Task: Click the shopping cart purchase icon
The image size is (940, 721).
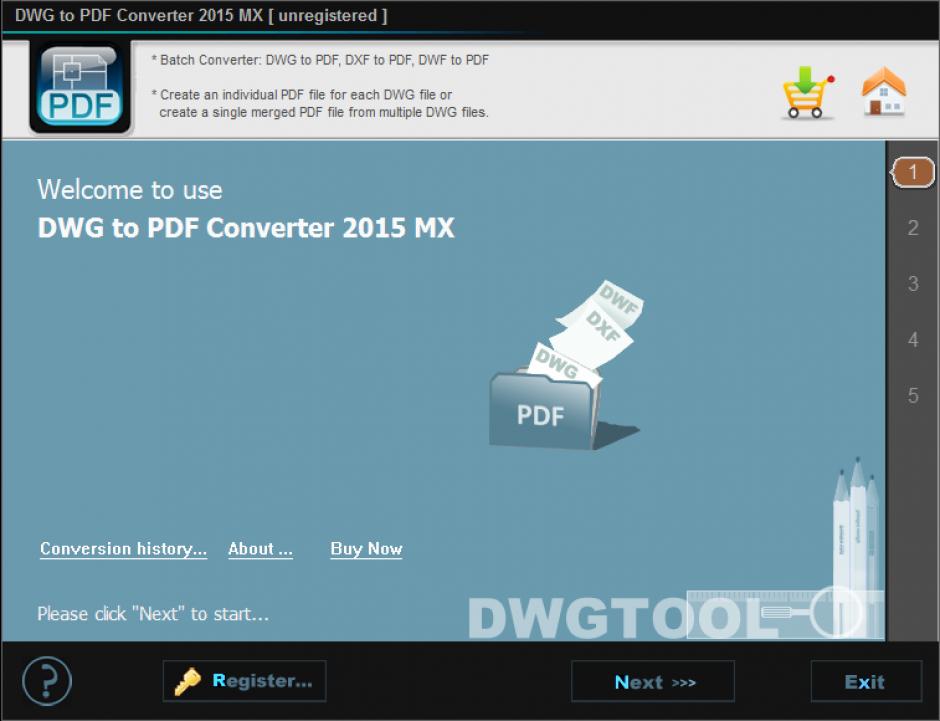Action: coord(807,94)
